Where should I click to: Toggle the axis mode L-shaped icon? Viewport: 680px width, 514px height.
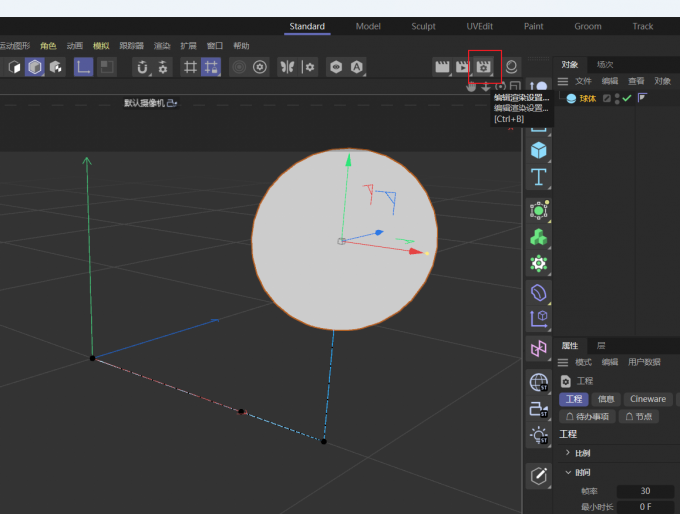pyautogui.click(x=83, y=67)
